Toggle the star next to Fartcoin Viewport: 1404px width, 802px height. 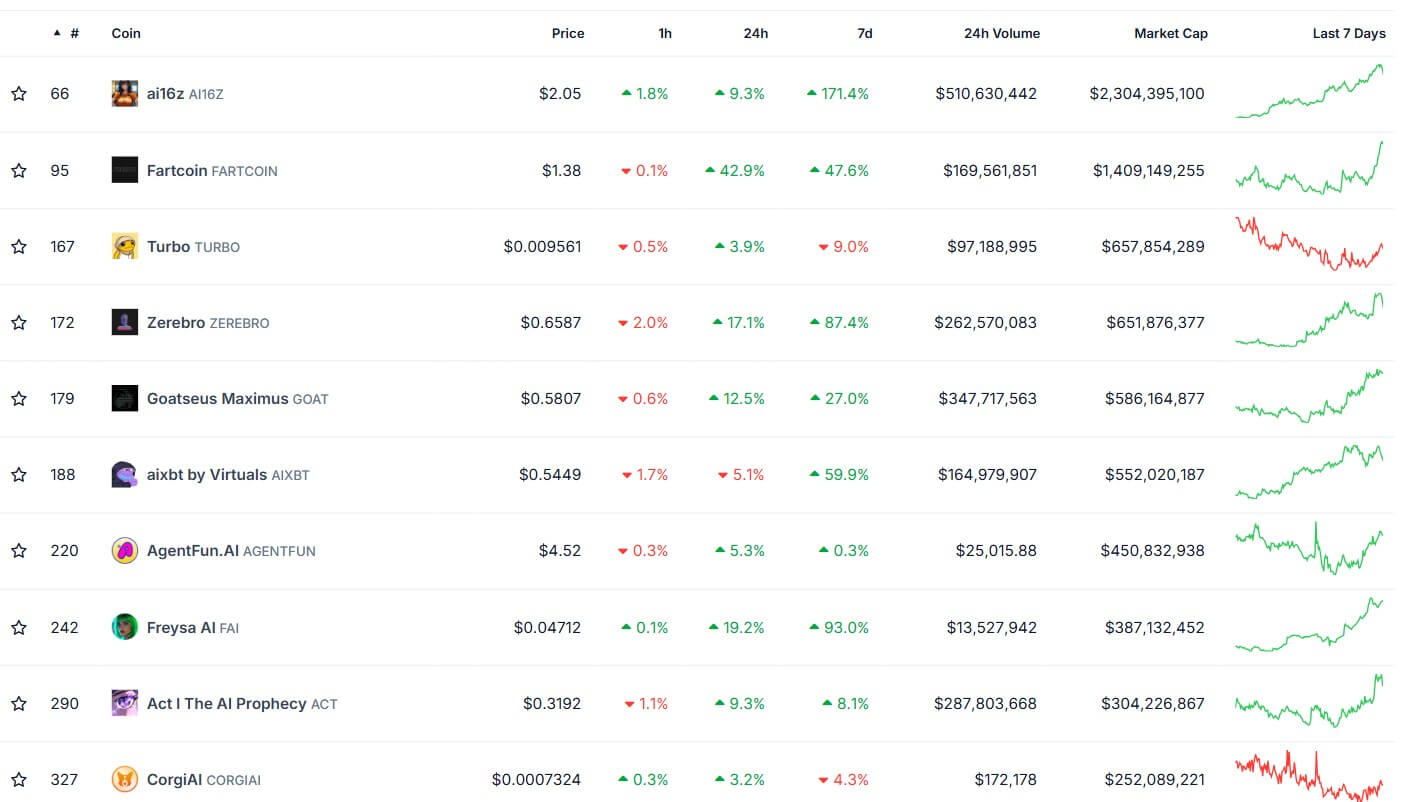point(19,170)
